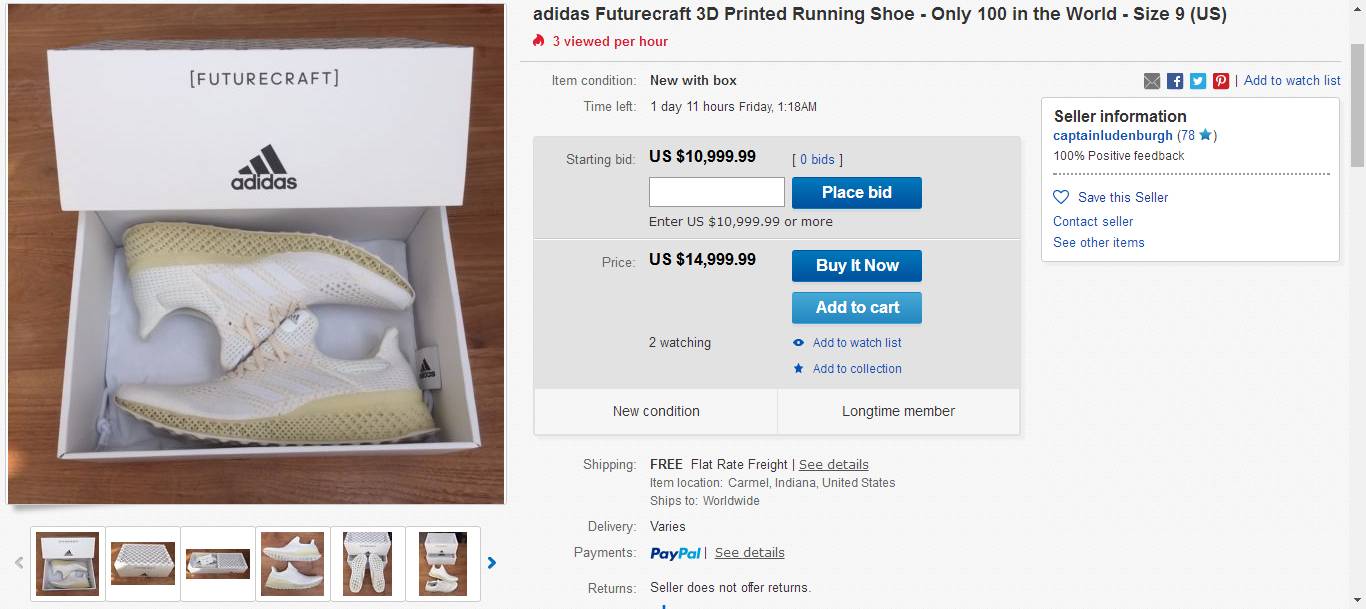The image size is (1366, 609).
Task: Click the seller's blue feedback star
Action: click(1205, 135)
